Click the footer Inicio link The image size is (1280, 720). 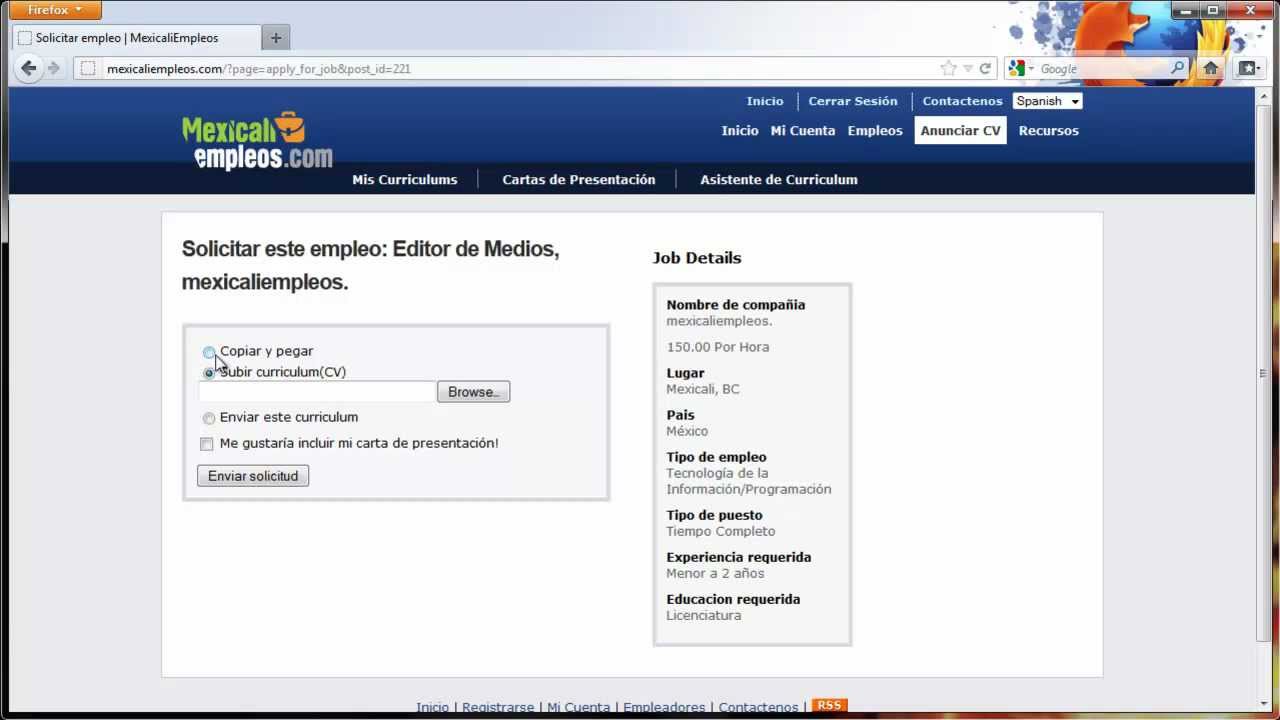[432, 707]
